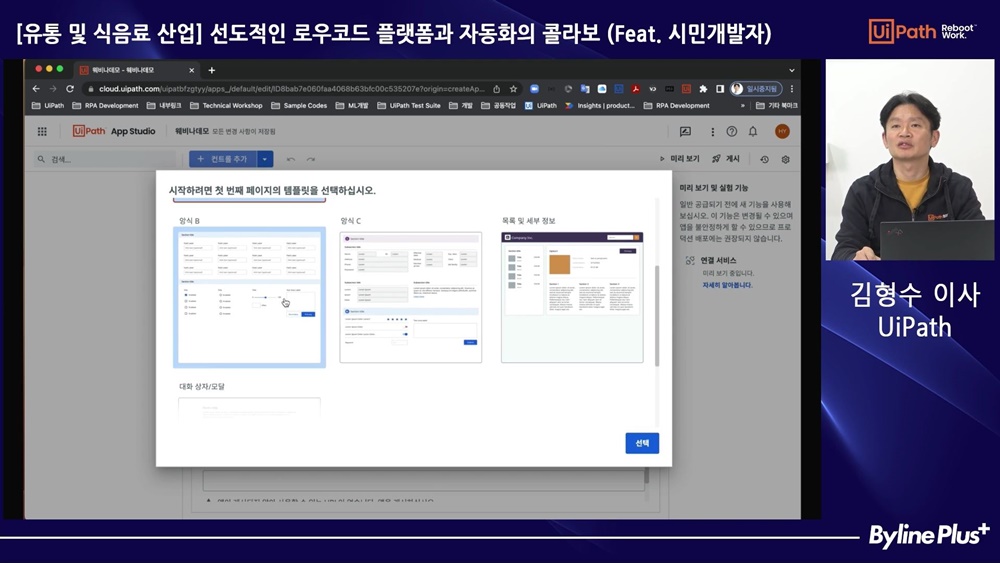Click the 웨비나데모 app name
The width and height of the screenshot is (1000, 563).
pos(192,131)
